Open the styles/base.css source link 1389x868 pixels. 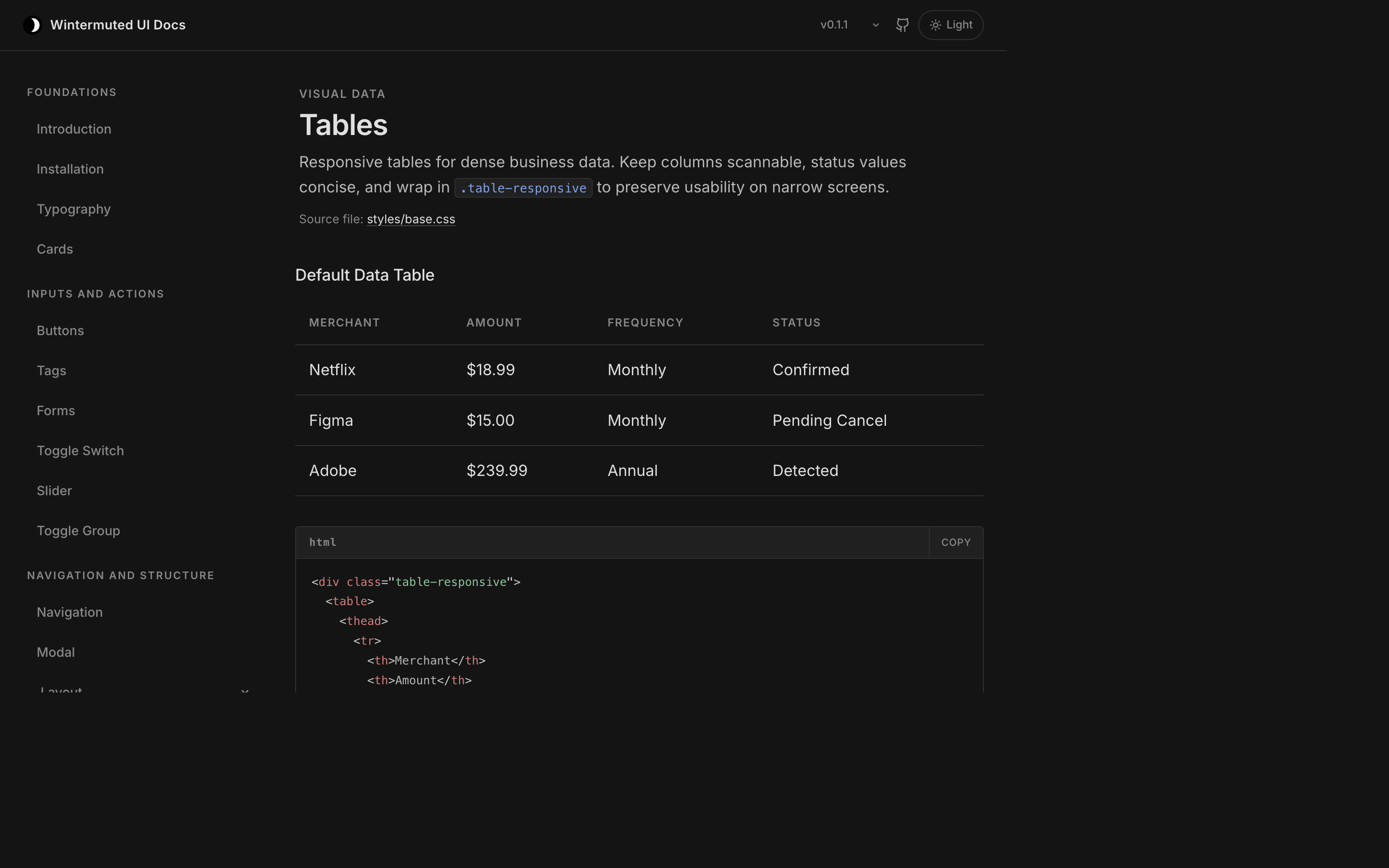[411, 219]
